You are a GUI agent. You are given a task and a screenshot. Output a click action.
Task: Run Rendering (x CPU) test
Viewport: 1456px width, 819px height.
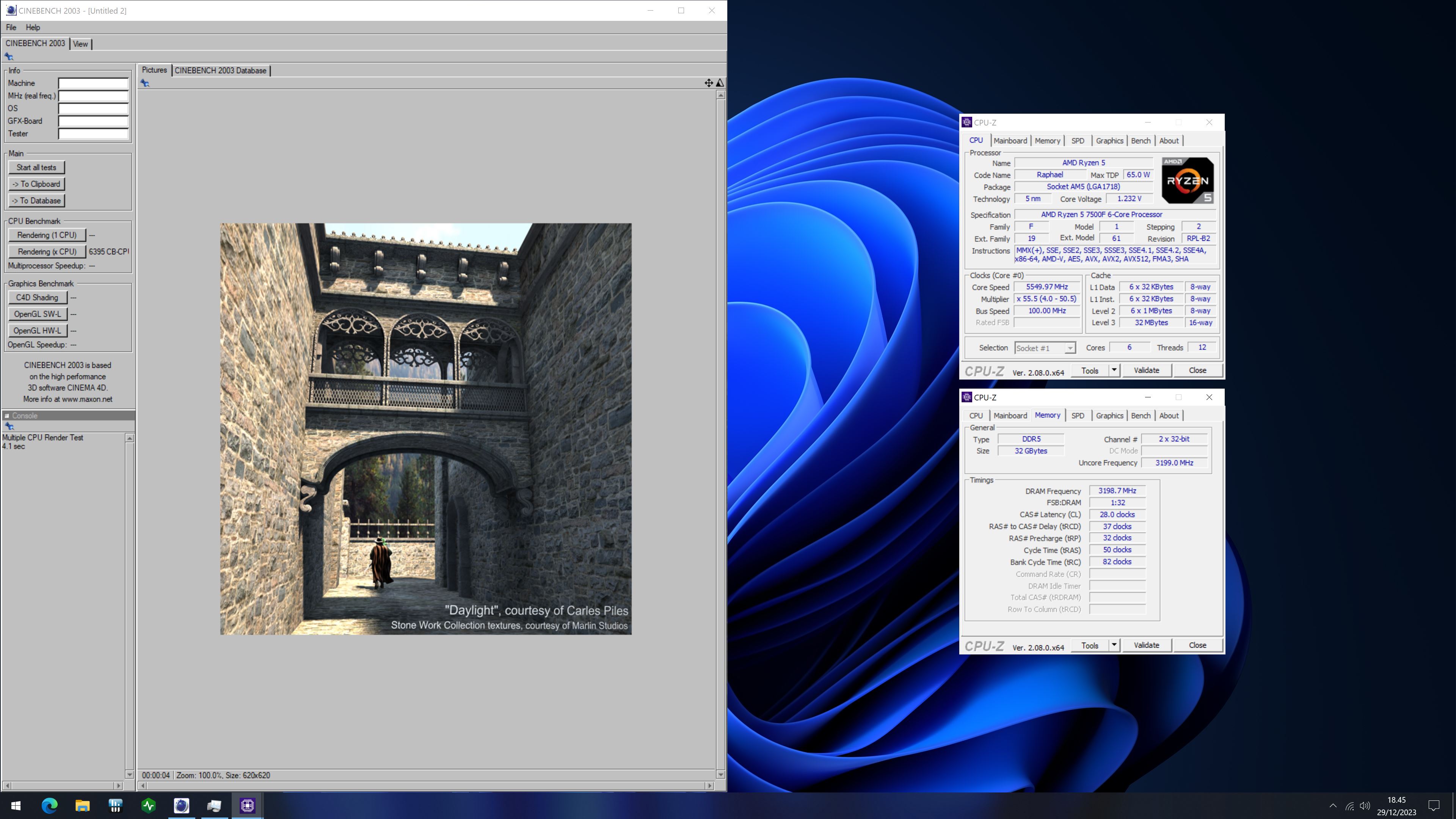(x=47, y=251)
